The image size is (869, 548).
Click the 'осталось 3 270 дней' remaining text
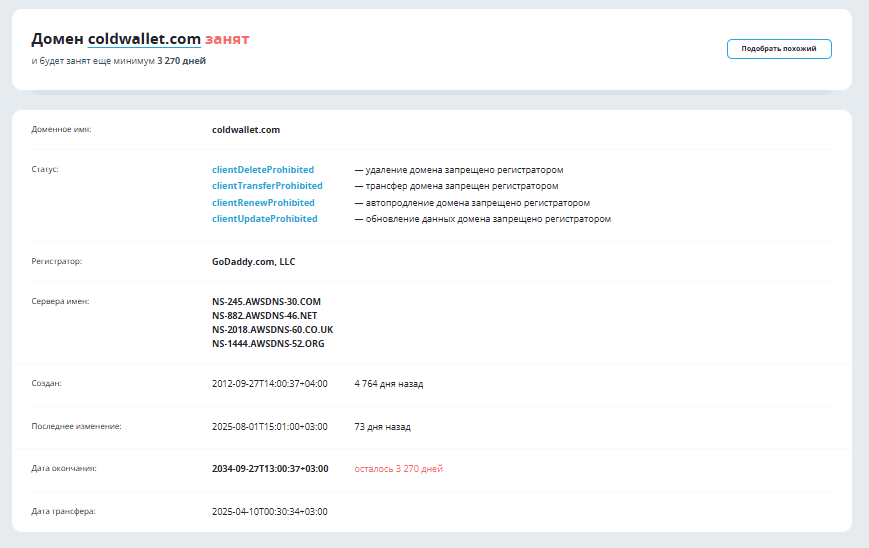pyautogui.click(x=398, y=468)
